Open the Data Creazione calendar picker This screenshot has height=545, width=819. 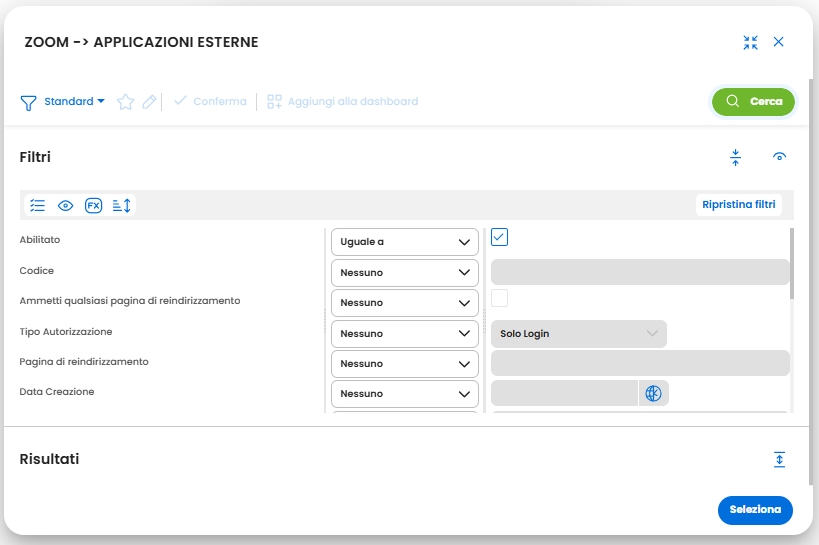pos(653,393)
